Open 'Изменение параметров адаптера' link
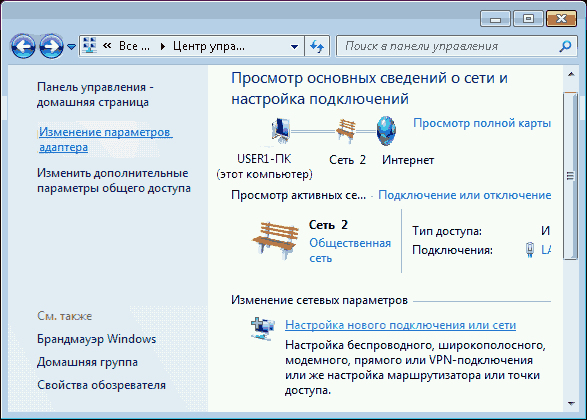This screenshot has height=420, width=587. (106, 139)
